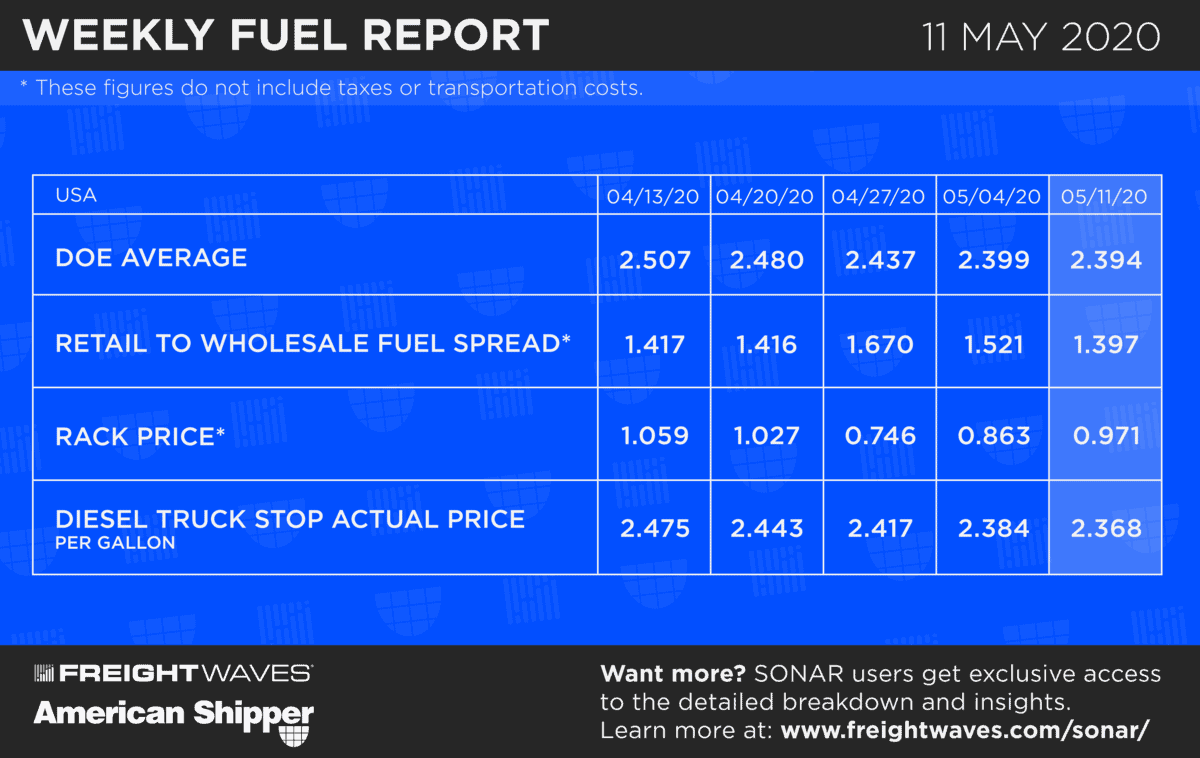The width and height of the screenshot is (1200, 758).
Task: Click the taxes and transportation footnote text
Action: click(x=331, y=88)
